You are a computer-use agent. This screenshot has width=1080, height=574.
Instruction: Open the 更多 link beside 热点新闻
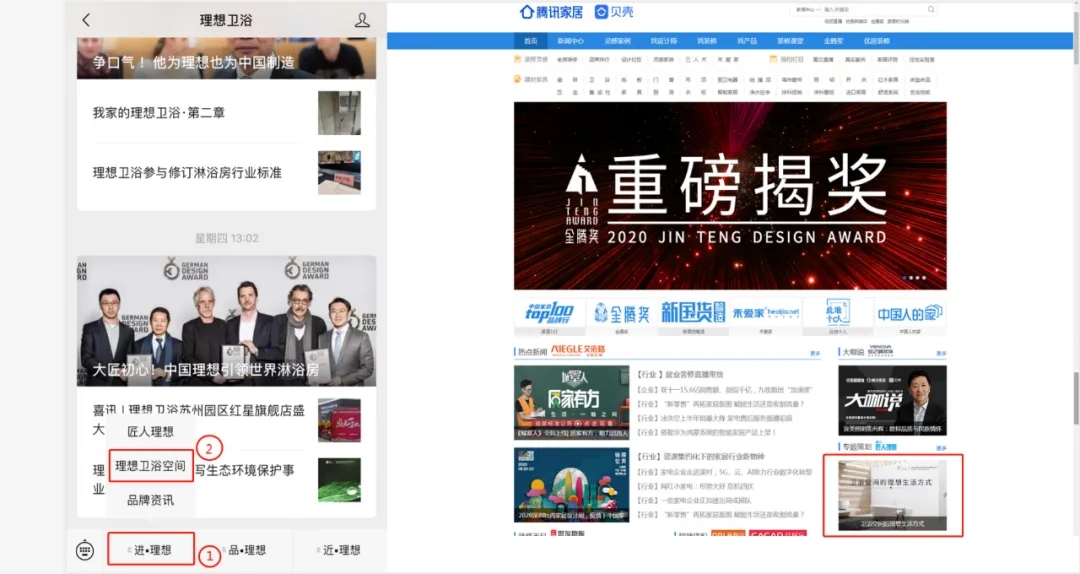(815, 353)
